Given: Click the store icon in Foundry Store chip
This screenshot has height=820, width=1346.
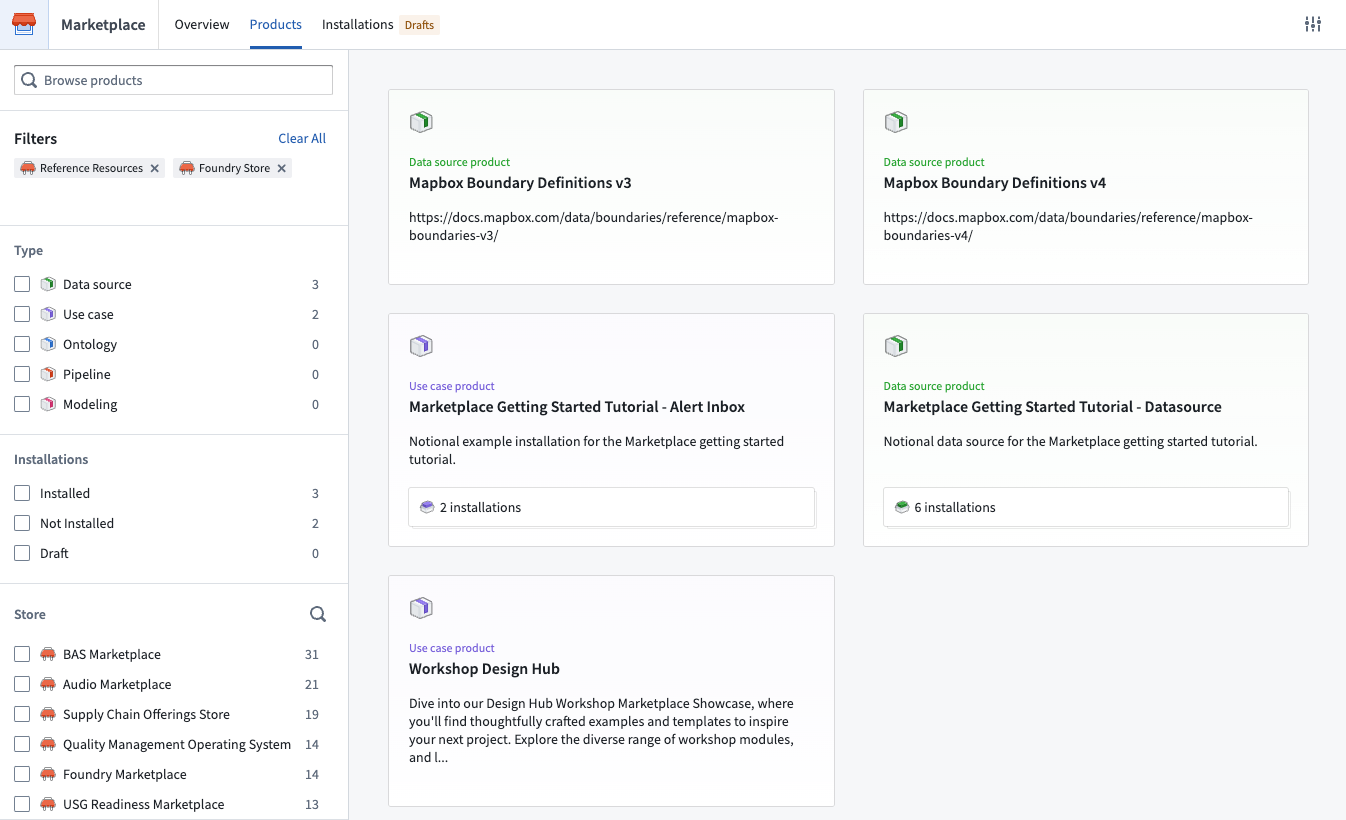Looking at the screenshot, I should [186, 168].
